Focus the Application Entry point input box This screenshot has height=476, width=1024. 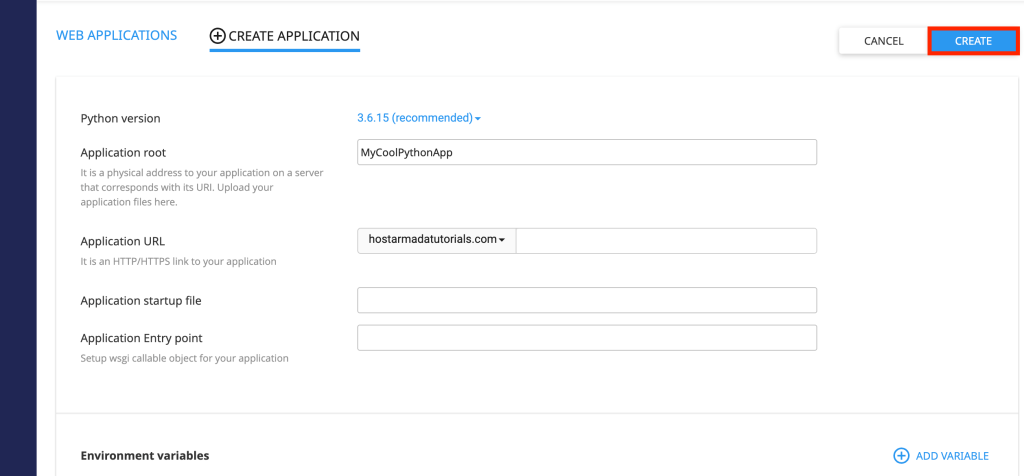pos(587,338)
